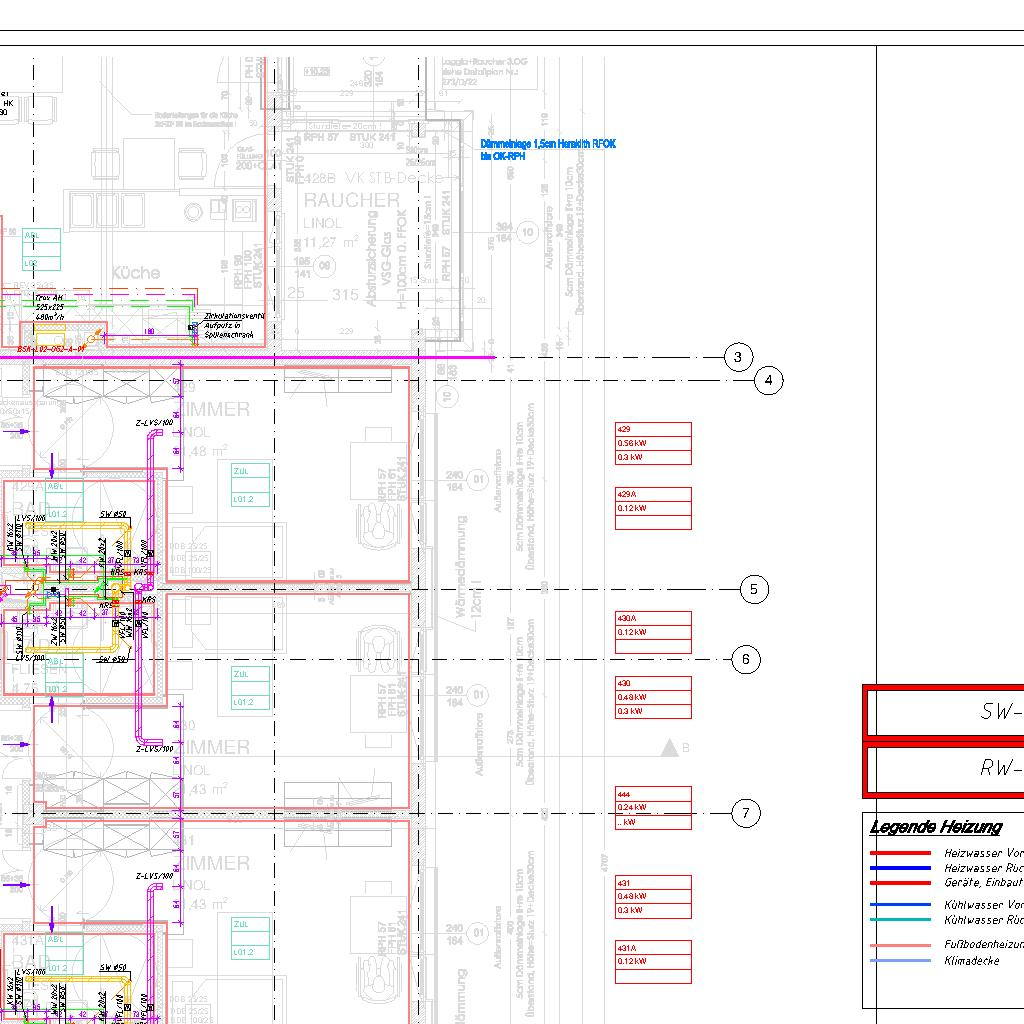Click grid axis marker 5
Screen dimensions: 1024x1024
pos(754,590)
